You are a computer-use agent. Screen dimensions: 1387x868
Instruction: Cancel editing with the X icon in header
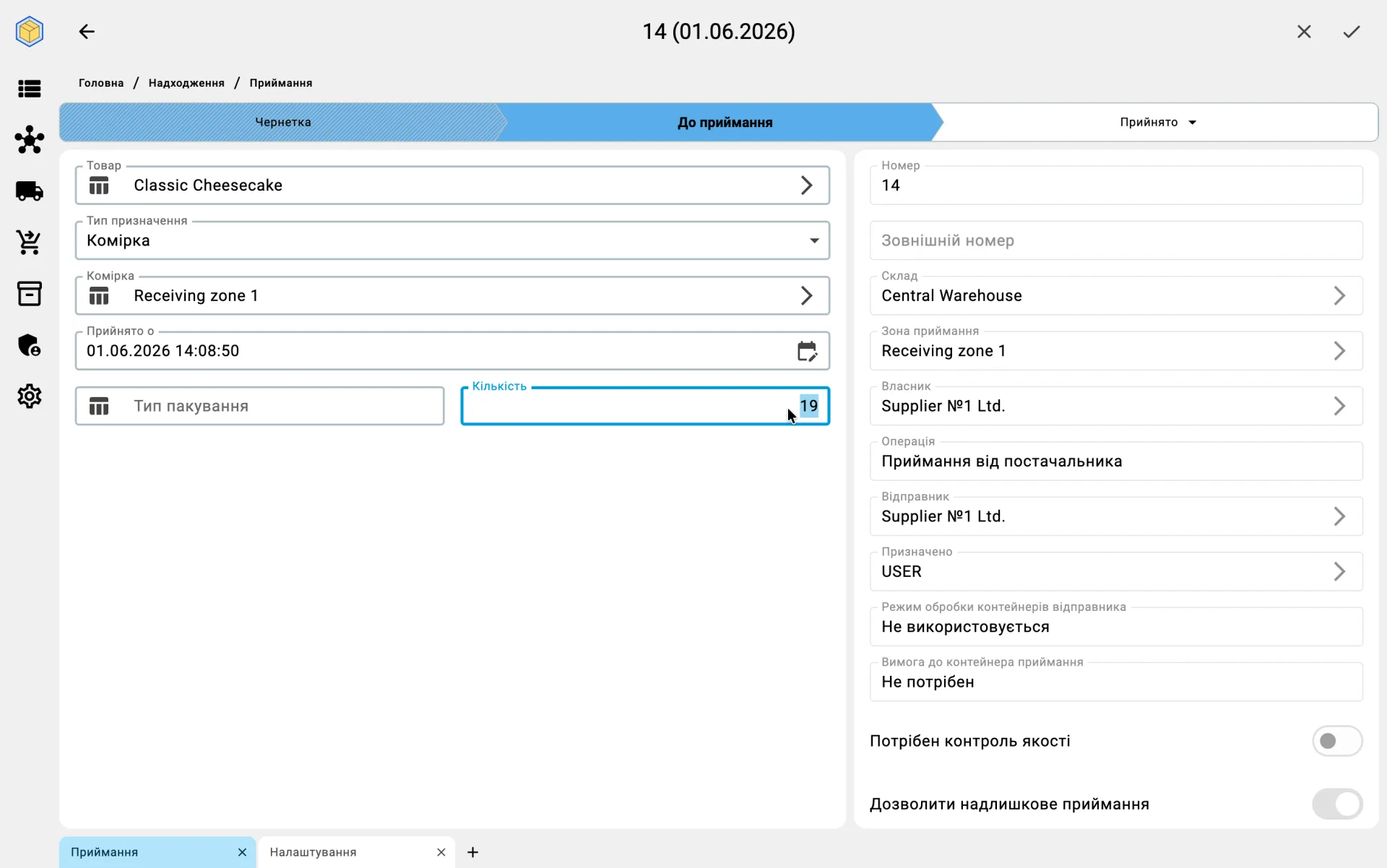pos(1304,32)
